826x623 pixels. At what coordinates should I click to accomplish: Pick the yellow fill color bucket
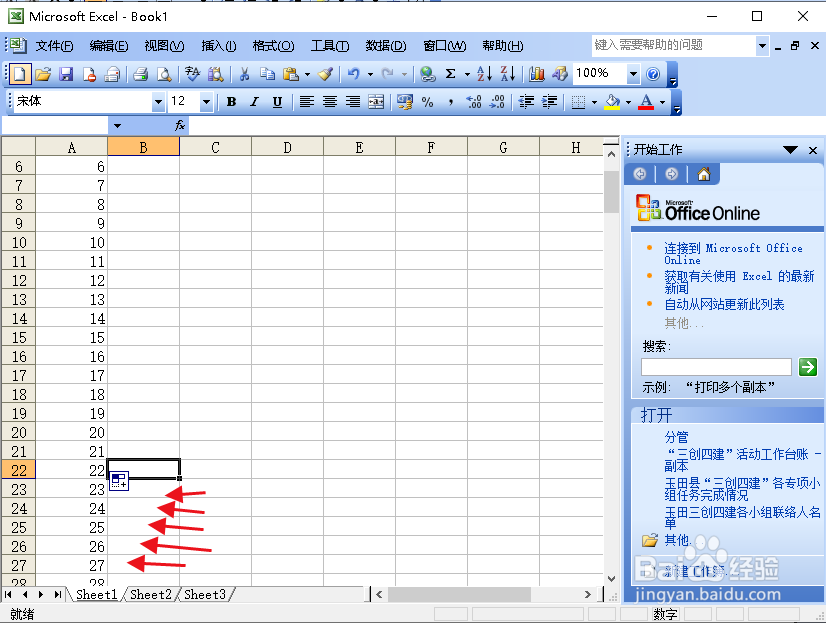612,102
